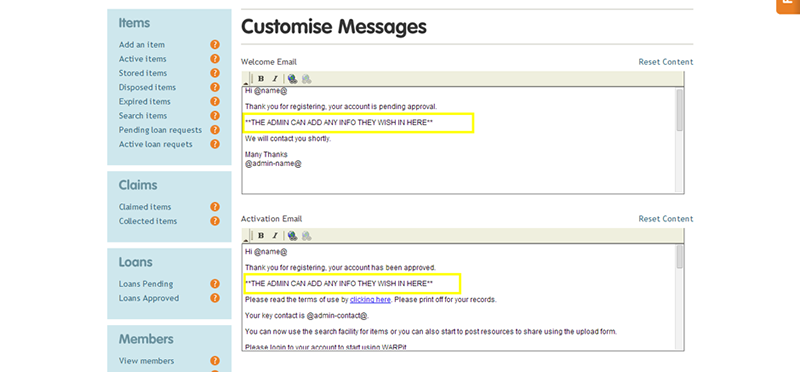Open help icon beside Stored items
800x372 pixels.
click(x=215, y=73)
